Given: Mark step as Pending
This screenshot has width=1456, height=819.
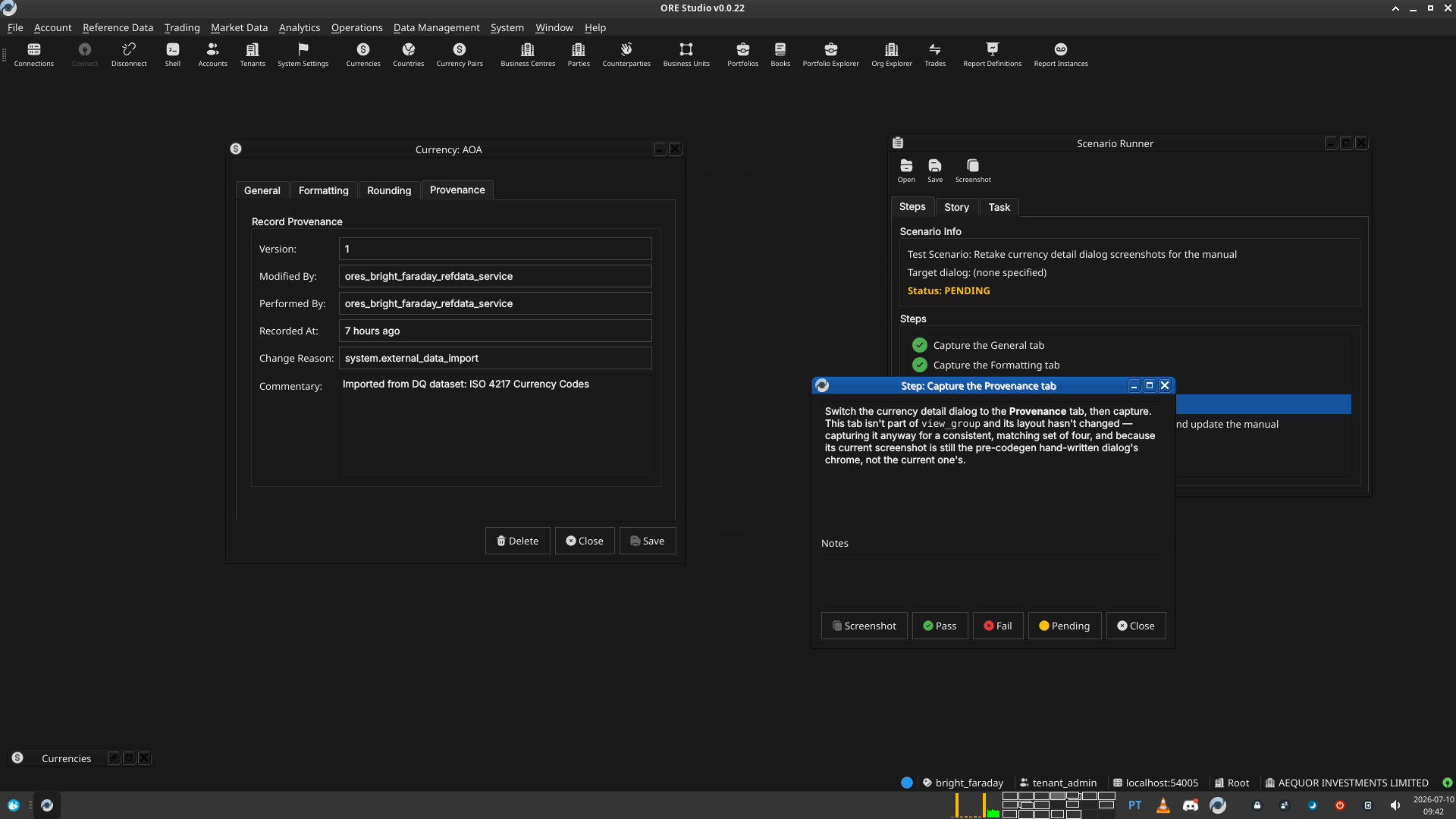Looking at the screenshot, I should pyautogui.click(x=1064, y=626).
